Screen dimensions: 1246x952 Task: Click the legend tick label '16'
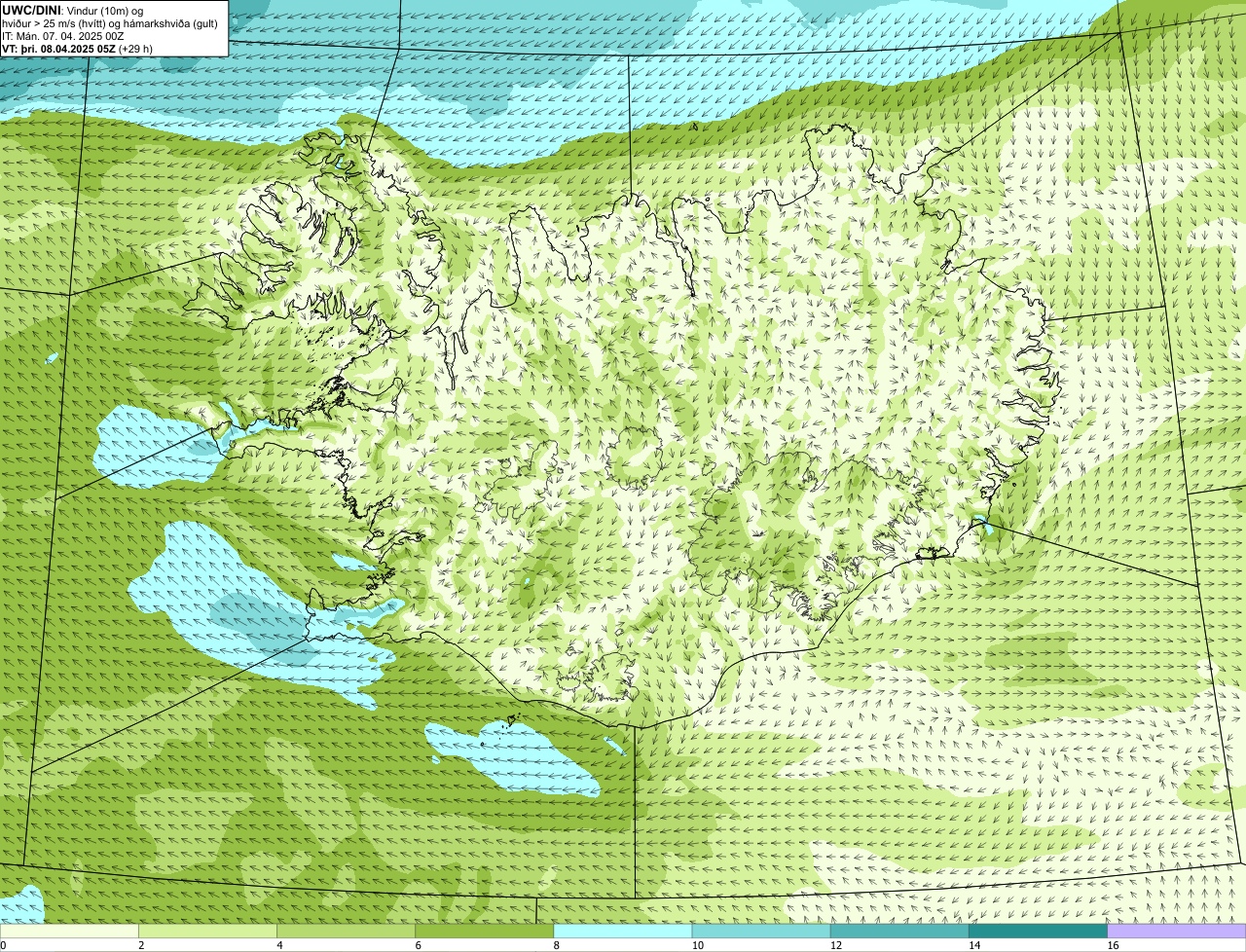1113,945
